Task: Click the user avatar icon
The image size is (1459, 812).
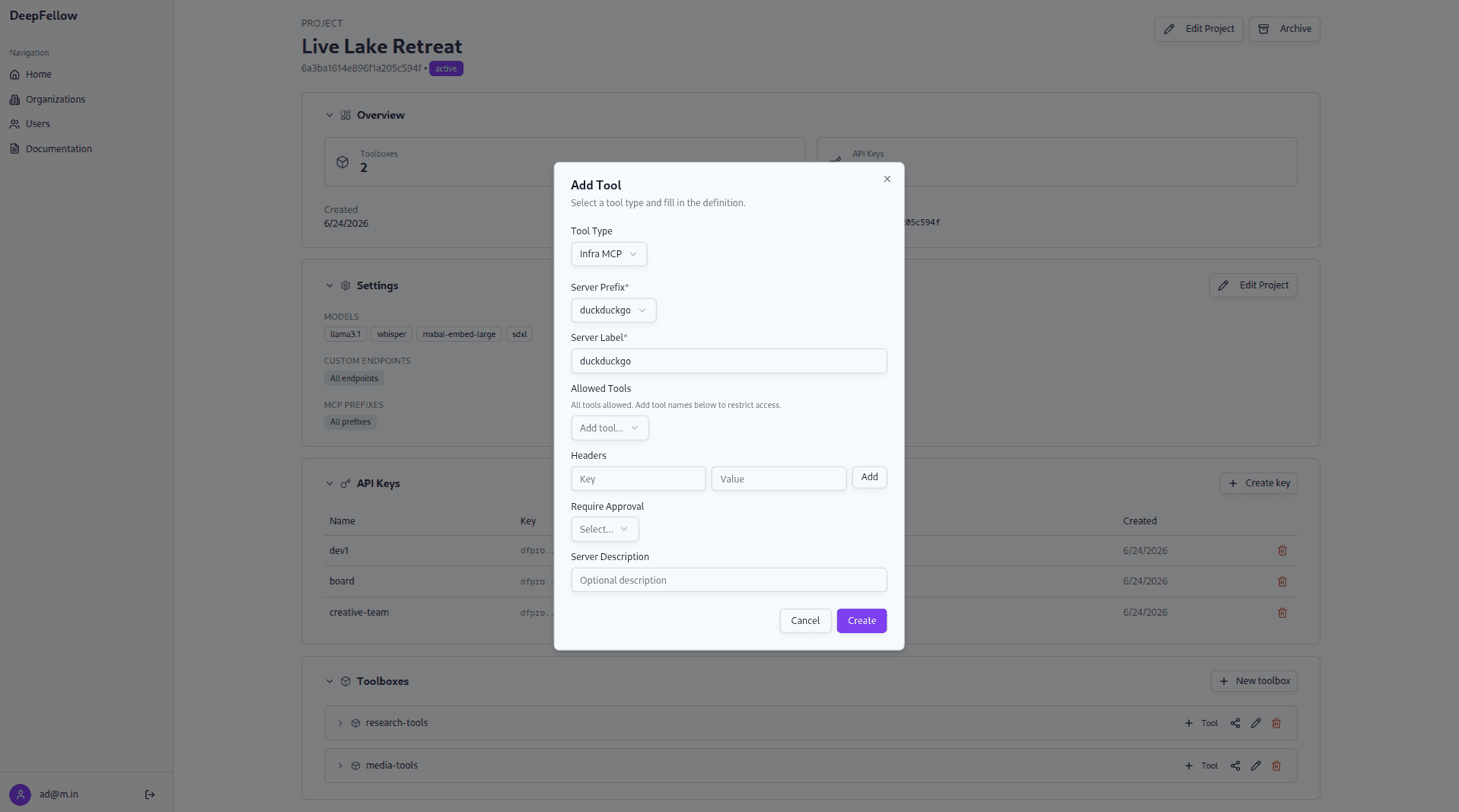Action: [x=21, y=794]
